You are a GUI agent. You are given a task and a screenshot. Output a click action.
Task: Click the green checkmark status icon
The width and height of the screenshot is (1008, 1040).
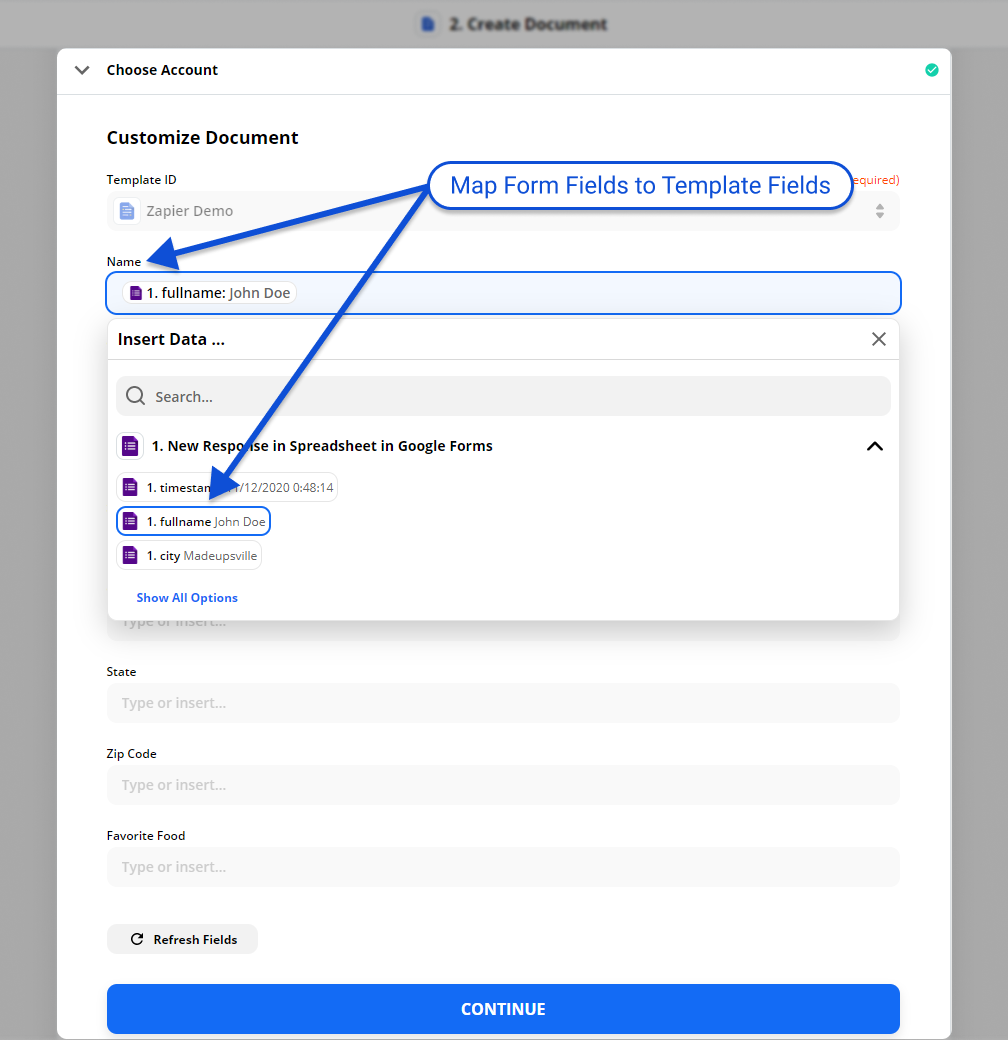[x=931, y=70]
